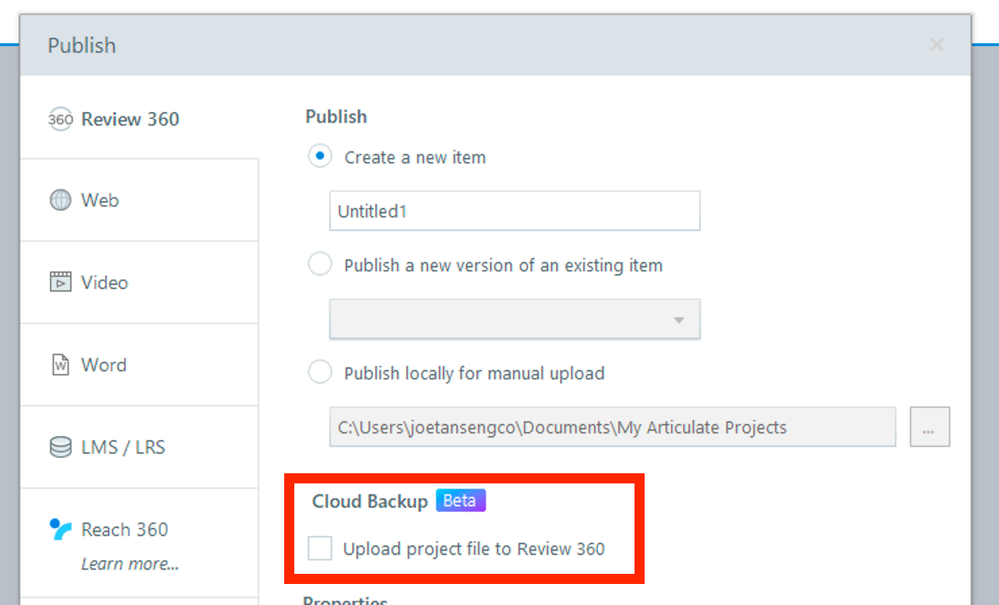Click the Reach 360 Learn more link

pyautogui.click(x=130, y=564)
